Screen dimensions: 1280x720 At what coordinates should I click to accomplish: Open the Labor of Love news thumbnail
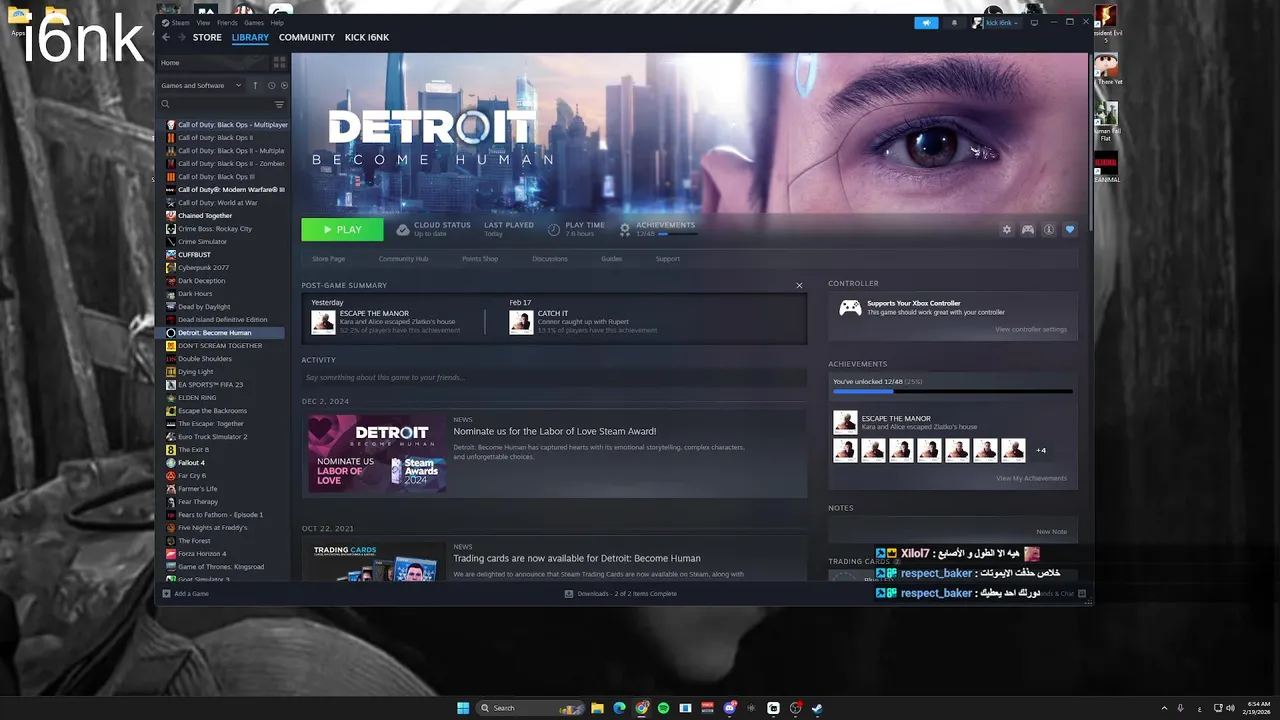[x=377, y=454]
